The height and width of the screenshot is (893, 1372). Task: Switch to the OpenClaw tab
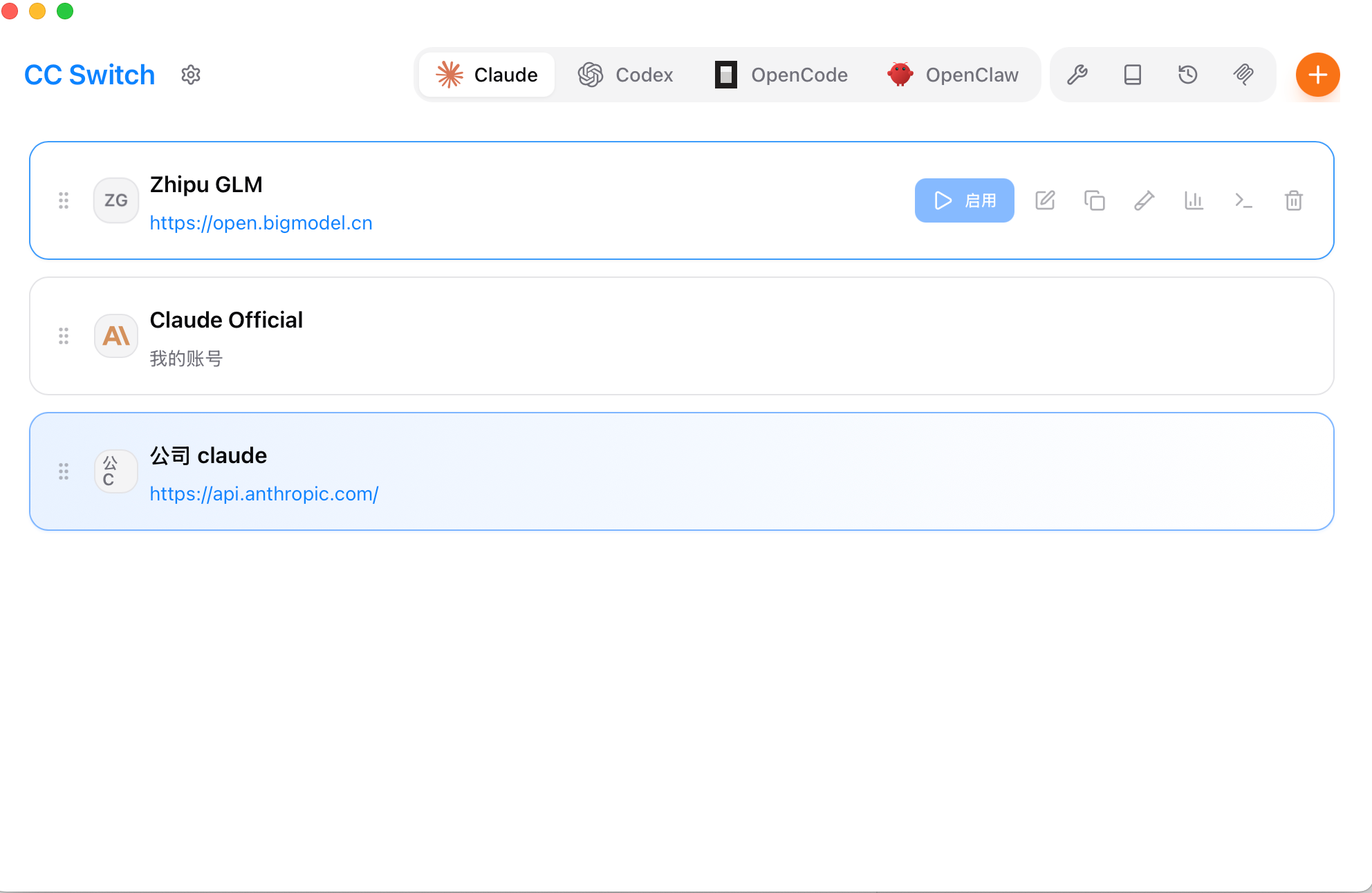(x=953, y=75)
